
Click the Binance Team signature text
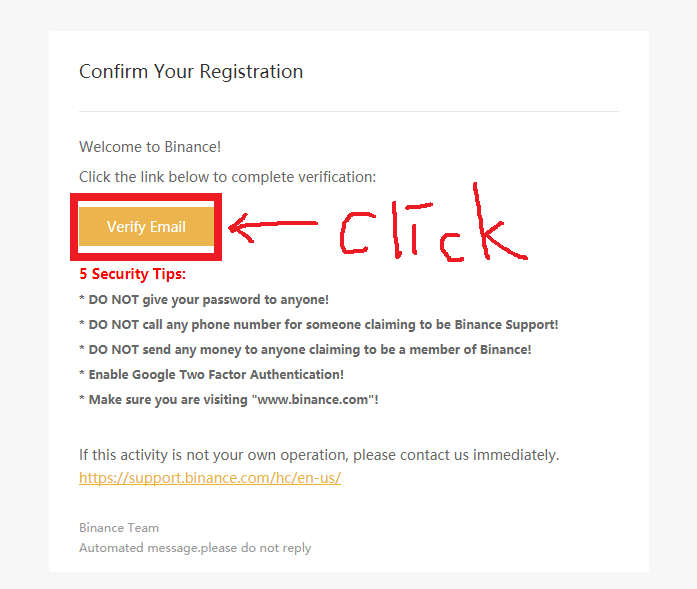(119, 527)
